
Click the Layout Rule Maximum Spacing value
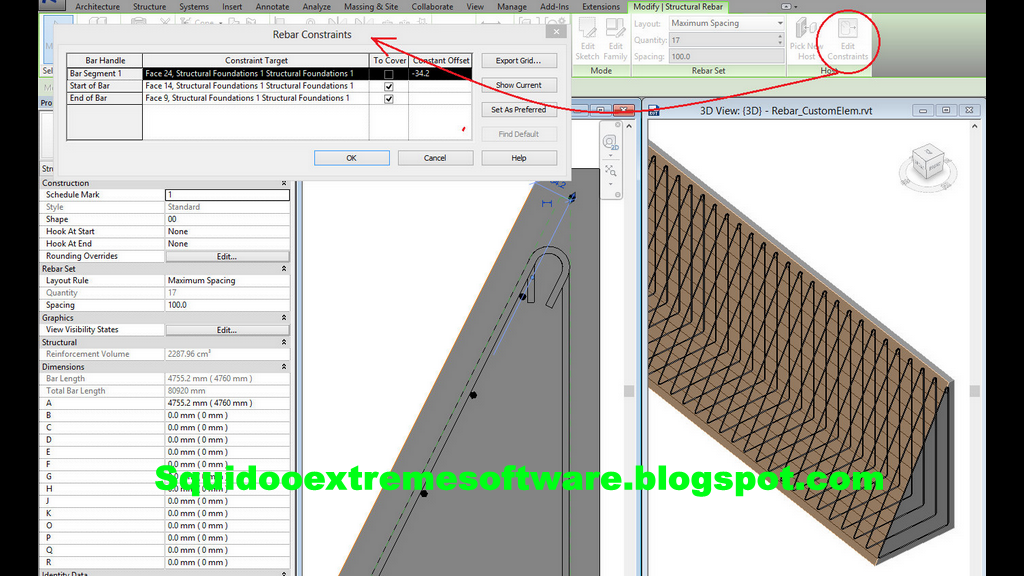click(x=227, y=281)
